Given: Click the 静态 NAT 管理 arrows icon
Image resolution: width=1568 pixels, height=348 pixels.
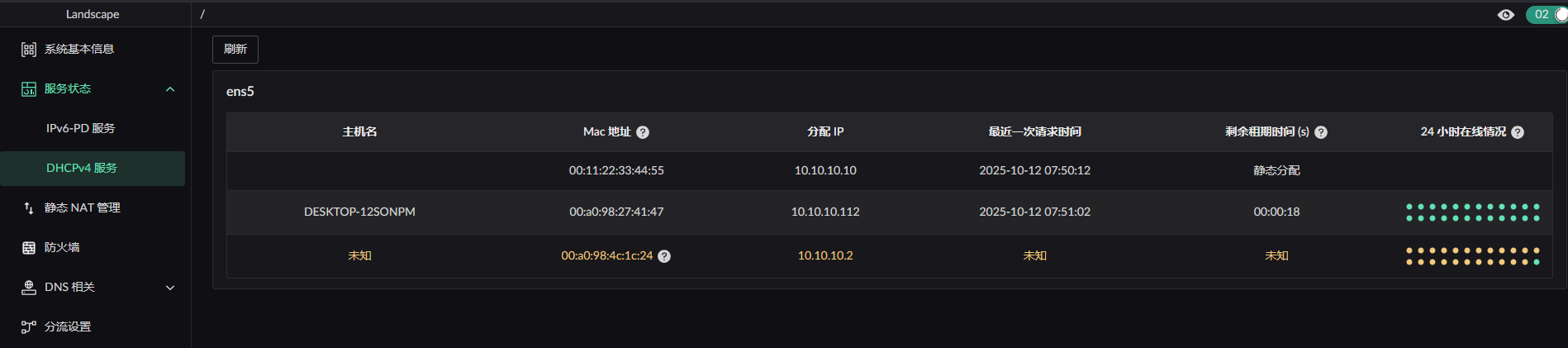Looking at the screenshot, I should 29,208.
